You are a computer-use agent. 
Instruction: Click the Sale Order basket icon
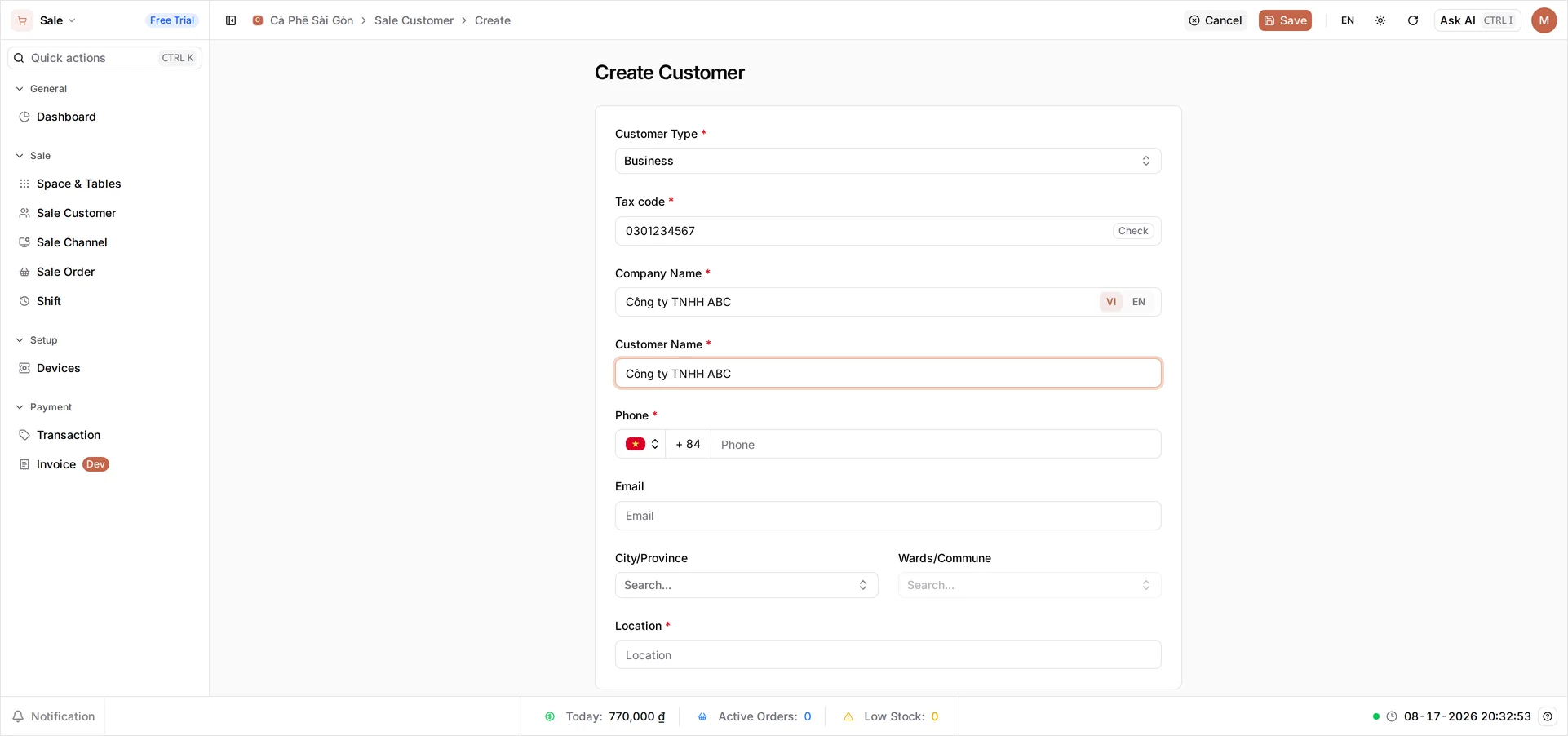coord(24,272)
